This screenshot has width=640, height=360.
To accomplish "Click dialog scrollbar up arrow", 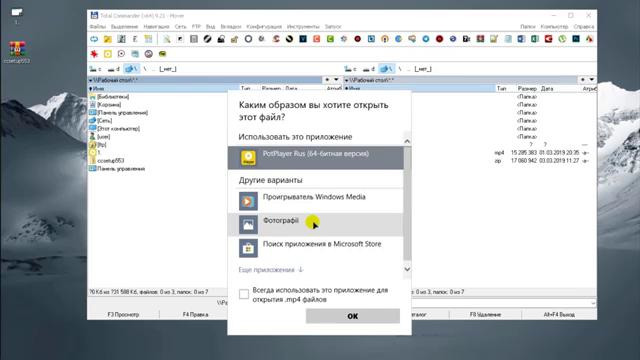I will coord(407,141).
